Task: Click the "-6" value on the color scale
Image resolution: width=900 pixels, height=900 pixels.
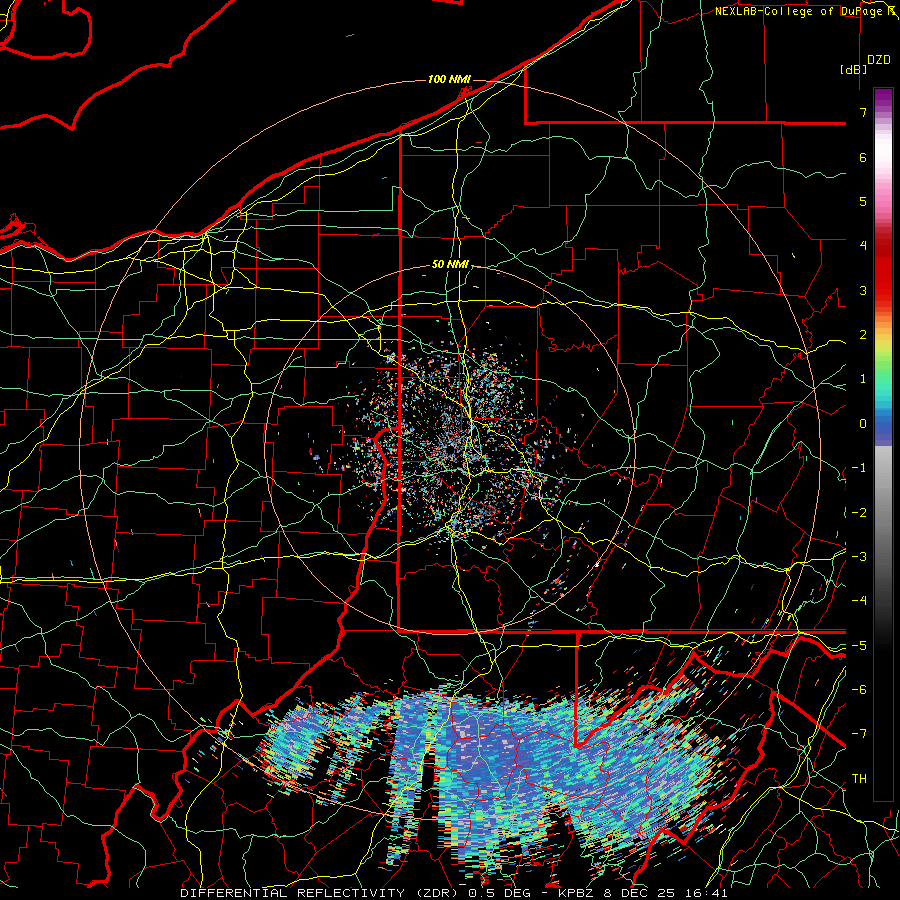Action: (859, 689)
